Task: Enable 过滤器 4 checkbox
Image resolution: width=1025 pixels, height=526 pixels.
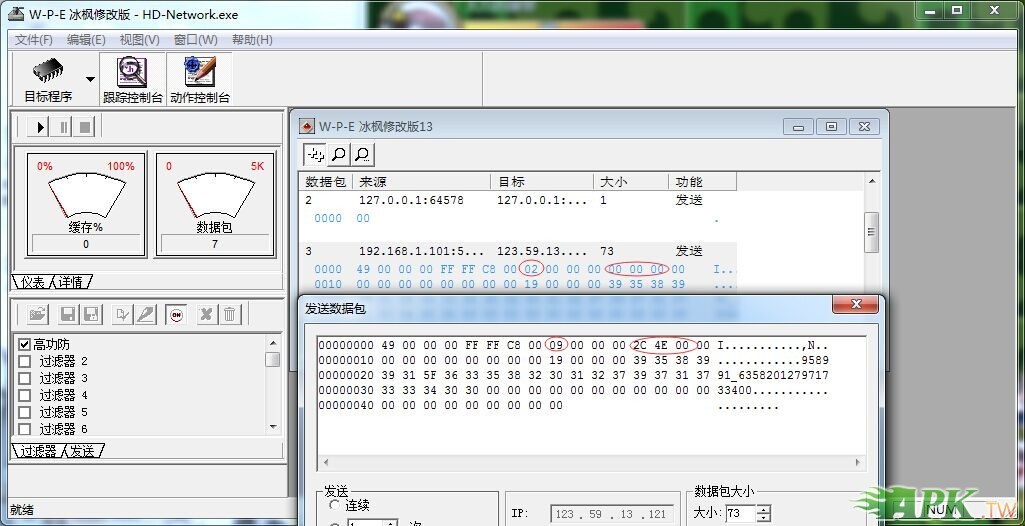Action: click(25, 395)
